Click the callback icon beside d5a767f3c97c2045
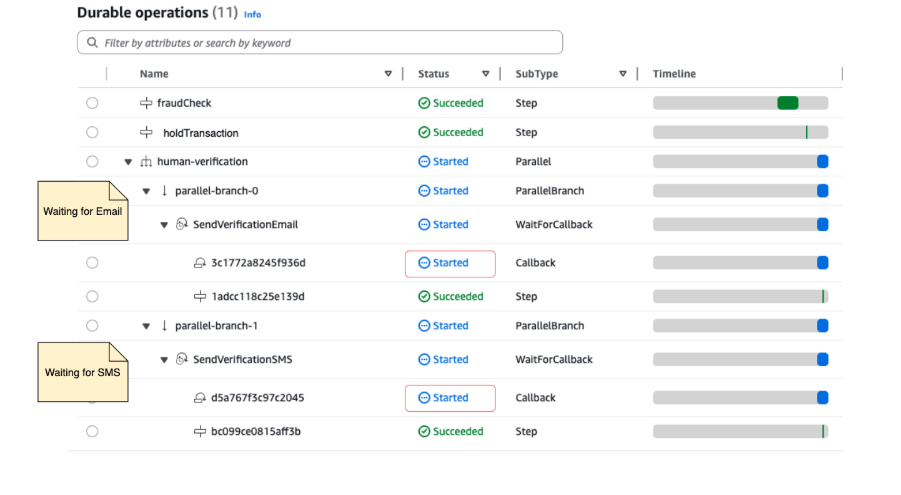The height and width of the screenshot is (495, 901). pyautogui.click(x=199, y=398)
